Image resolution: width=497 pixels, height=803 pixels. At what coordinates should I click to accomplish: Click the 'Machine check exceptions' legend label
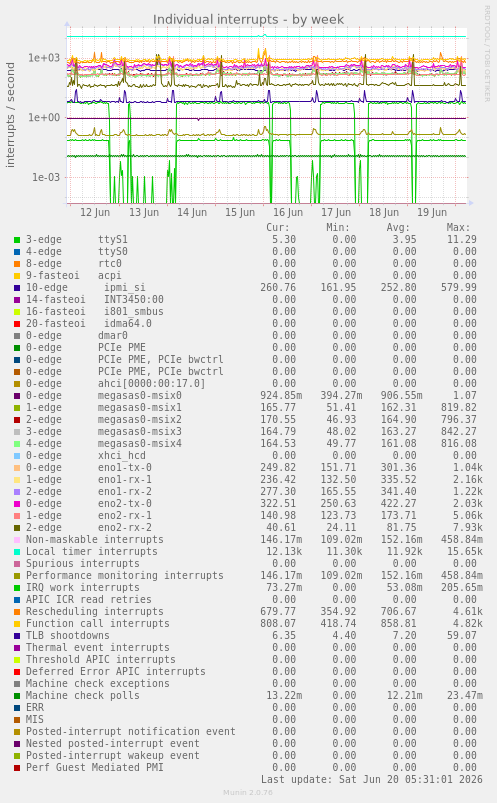[98, 684]
